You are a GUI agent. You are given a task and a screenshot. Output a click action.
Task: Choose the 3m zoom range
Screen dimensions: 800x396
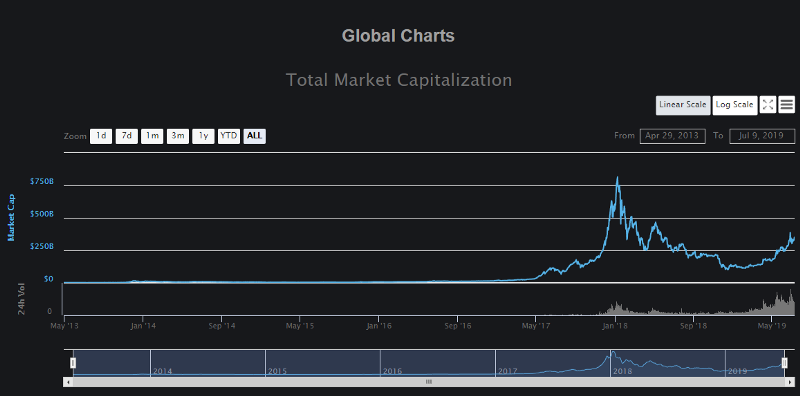click(178, 136)
